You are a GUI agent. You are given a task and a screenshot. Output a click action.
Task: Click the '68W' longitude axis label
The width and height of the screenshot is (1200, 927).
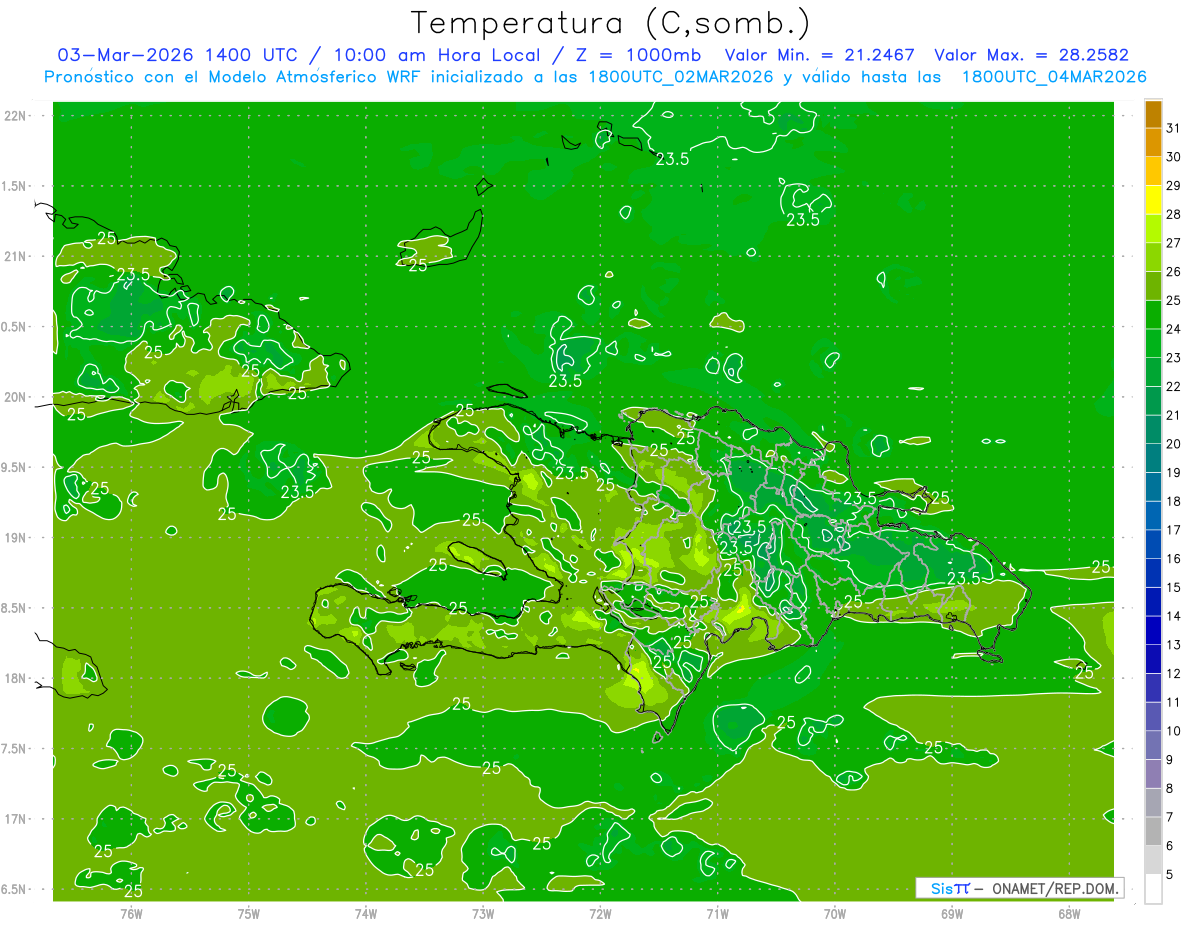pos(1069,913)
